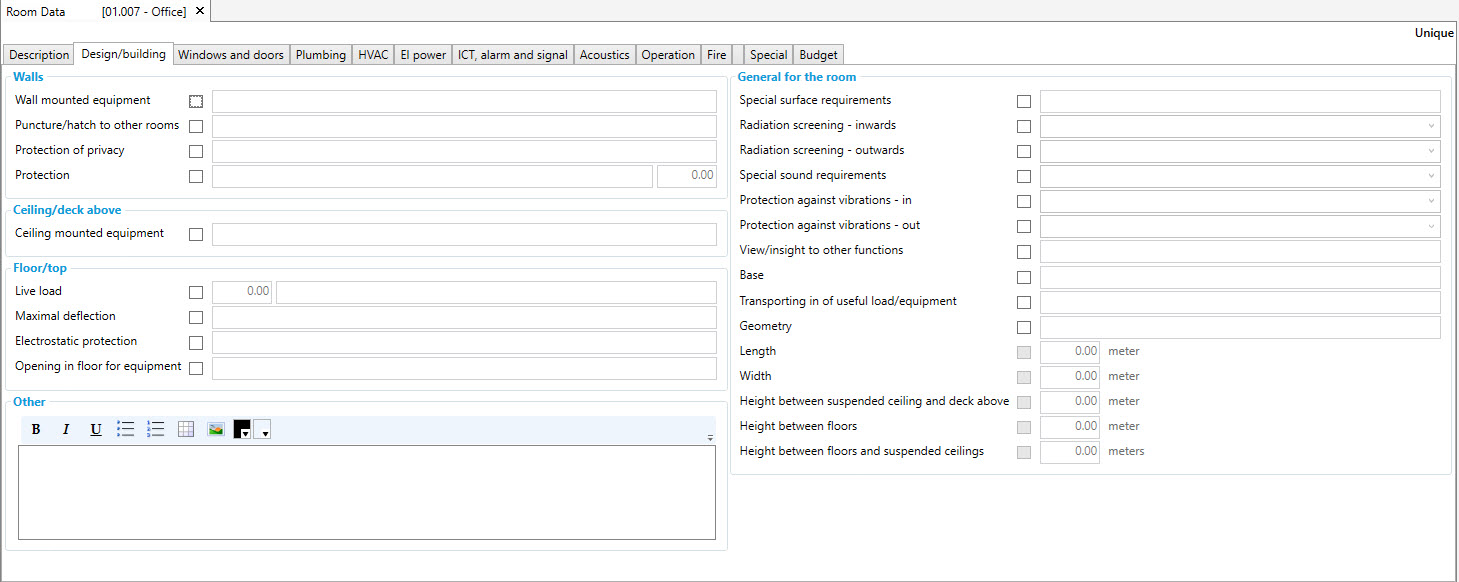Screen dimensions: 1459x582
Task: Apply underline formatting in Other editor
Action: 96,429
